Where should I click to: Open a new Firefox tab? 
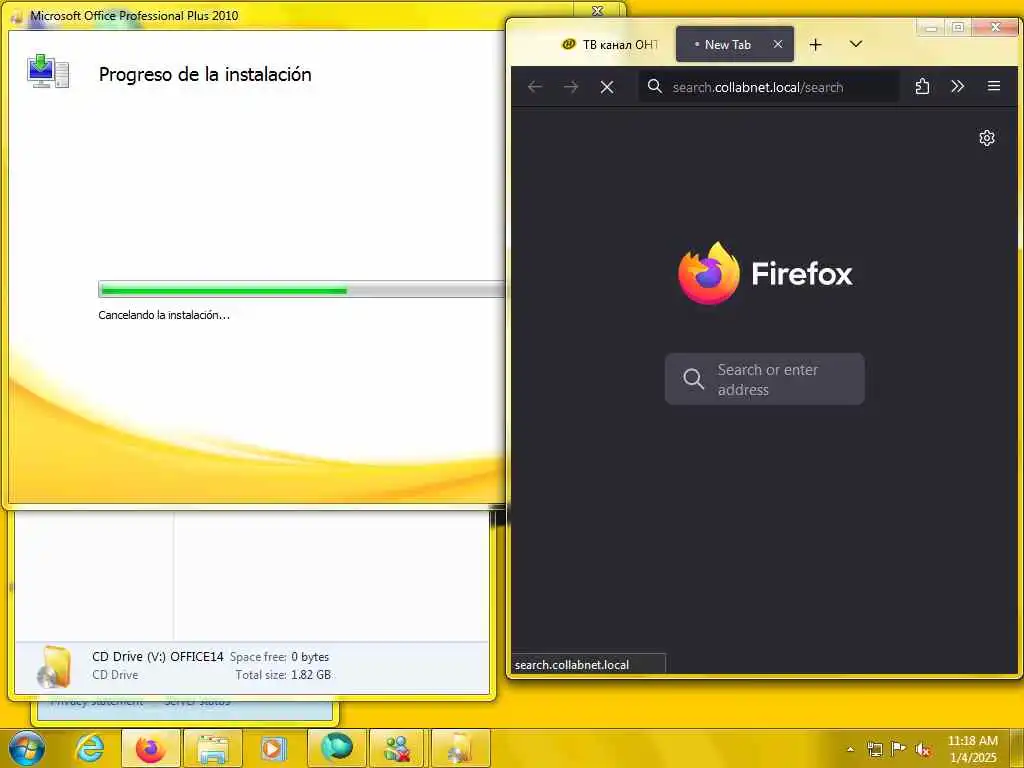pos(815,44)
